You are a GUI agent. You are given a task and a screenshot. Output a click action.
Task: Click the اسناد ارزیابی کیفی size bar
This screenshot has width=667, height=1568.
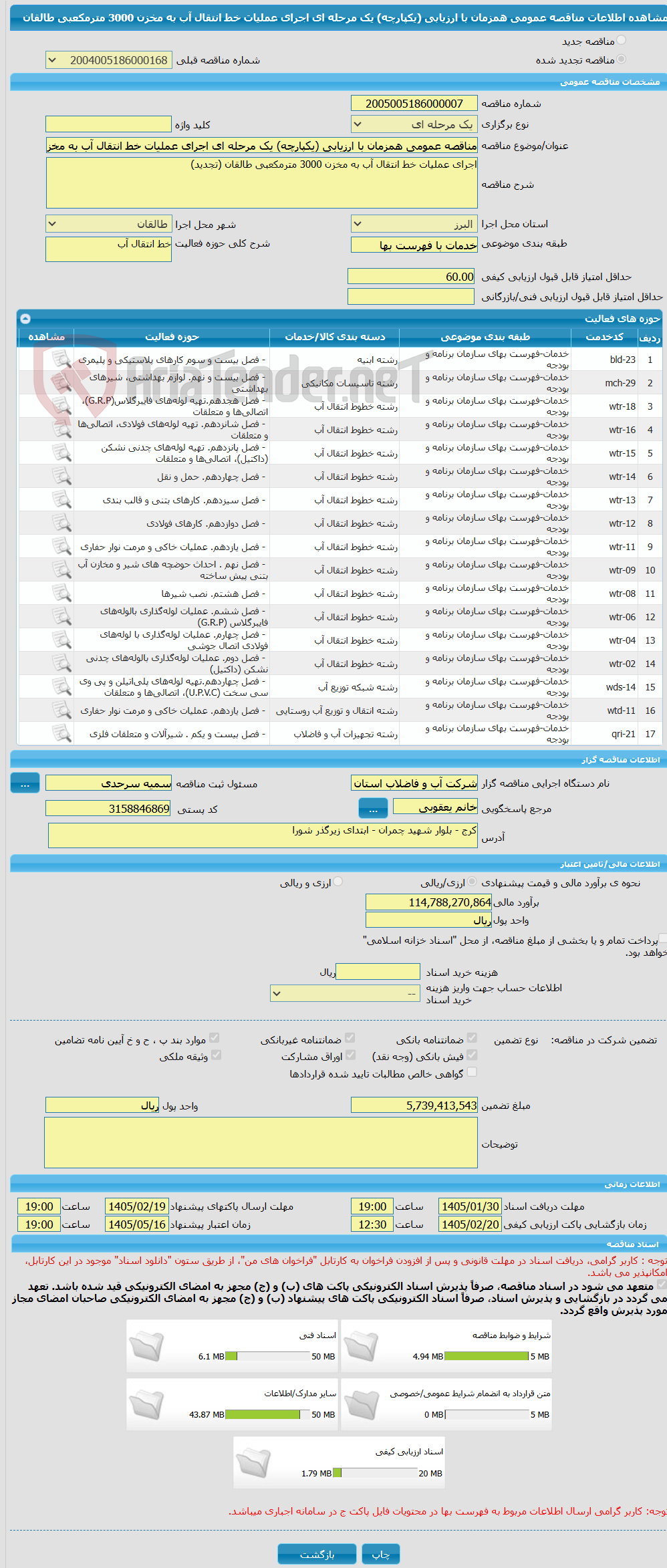375,1473
